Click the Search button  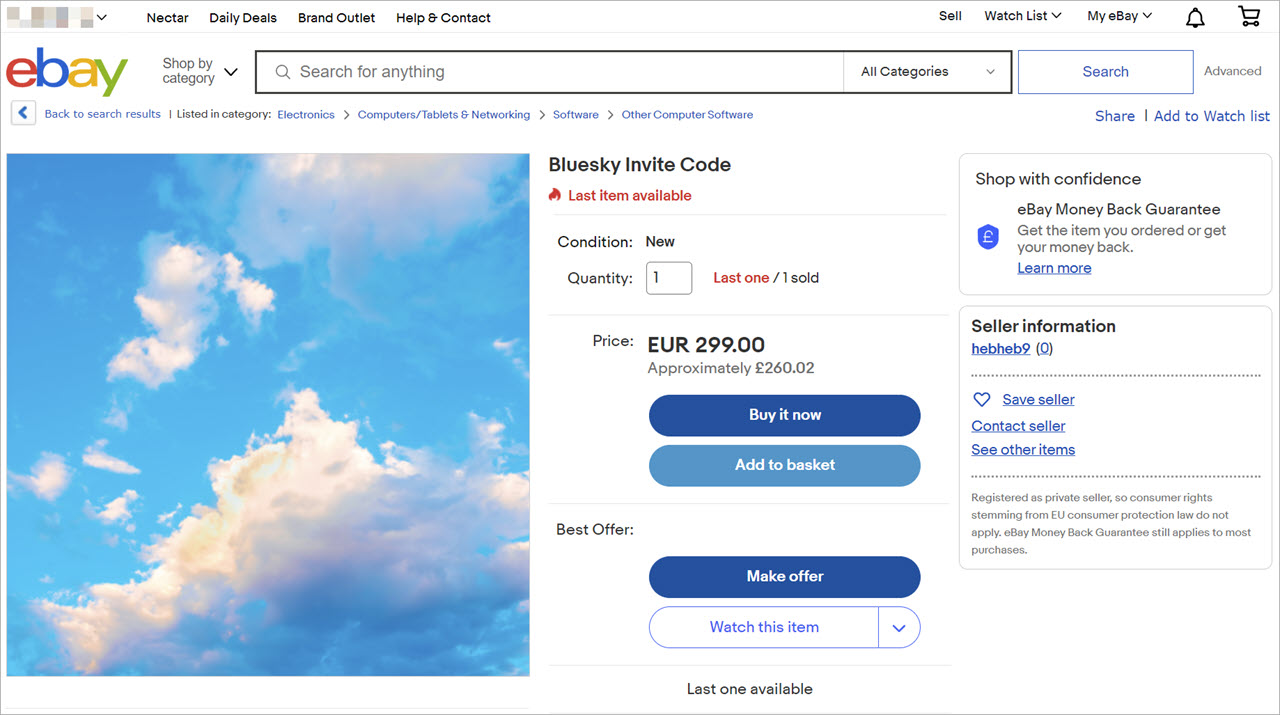click(1105, 72)
